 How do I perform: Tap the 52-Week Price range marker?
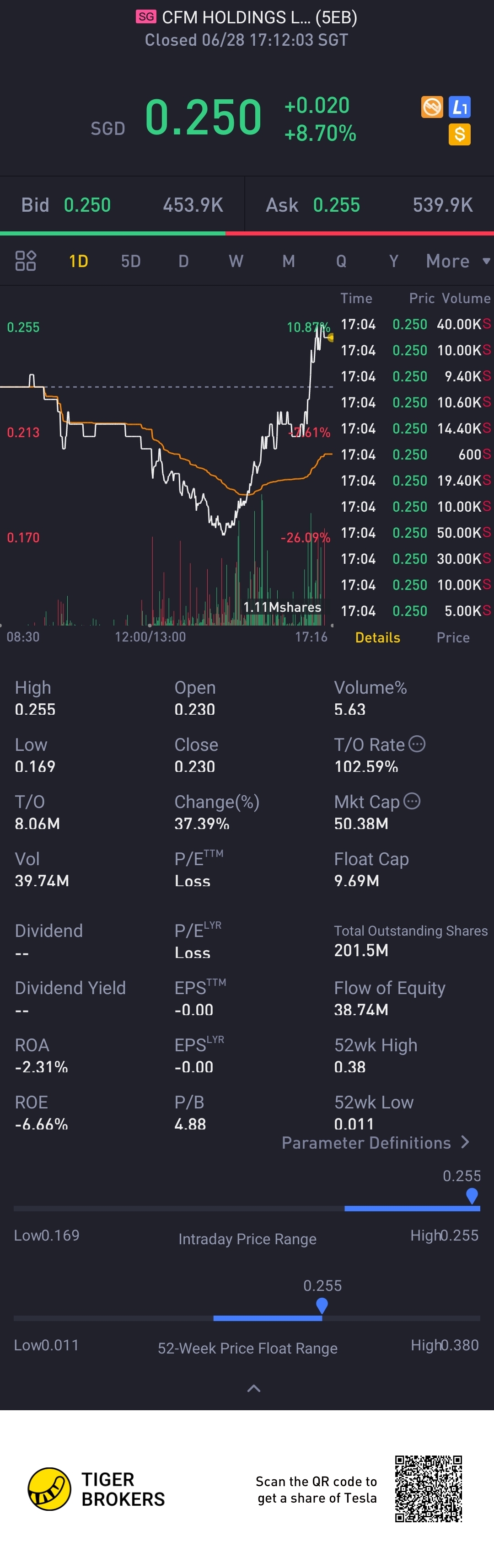click(x=322, y=1305)
